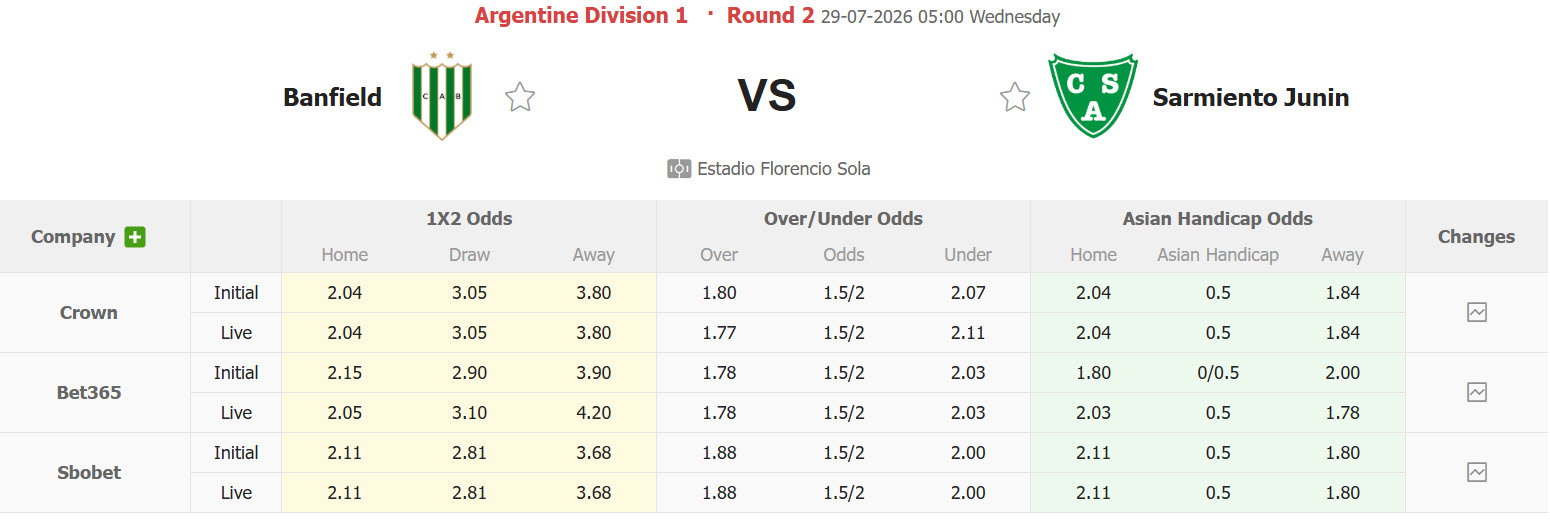Click the Sarmiento Junin green shield crest

1093,96
